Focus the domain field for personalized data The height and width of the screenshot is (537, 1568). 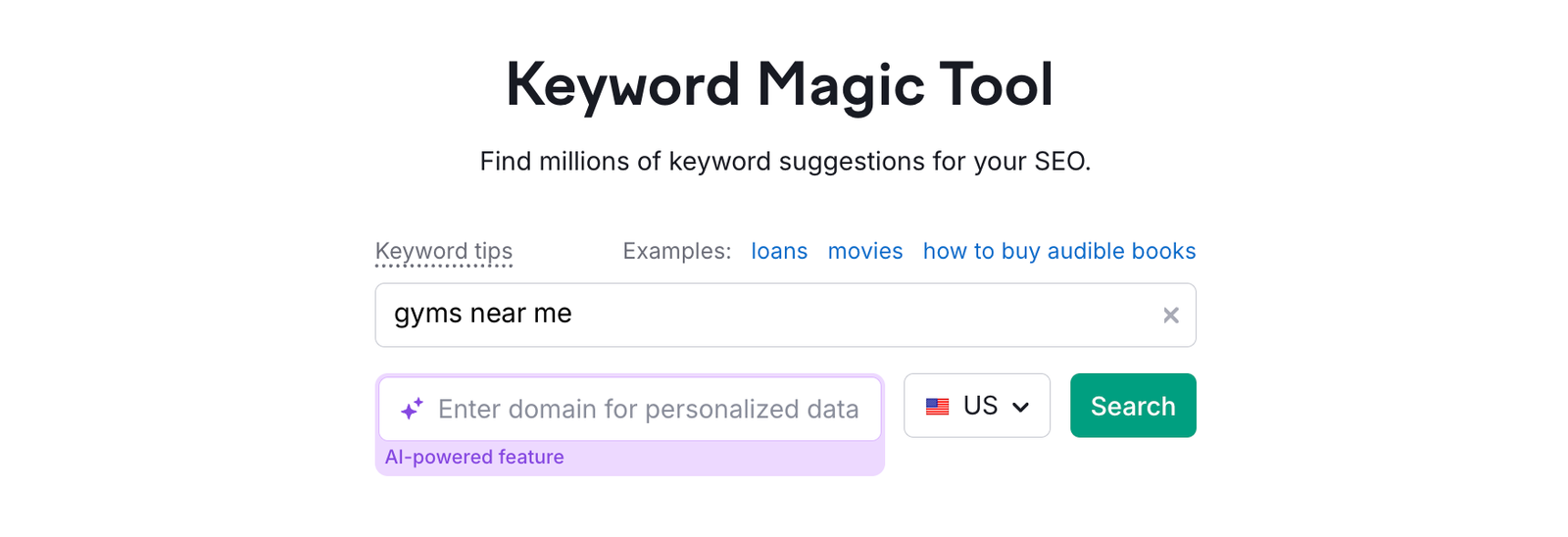tap(630, 409)
